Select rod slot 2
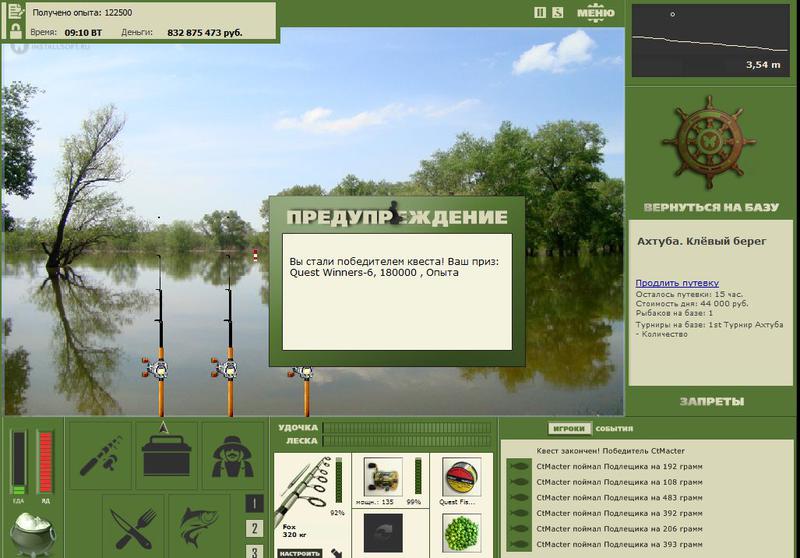Screen dimensions: 800x558 (x=254, y=528)
